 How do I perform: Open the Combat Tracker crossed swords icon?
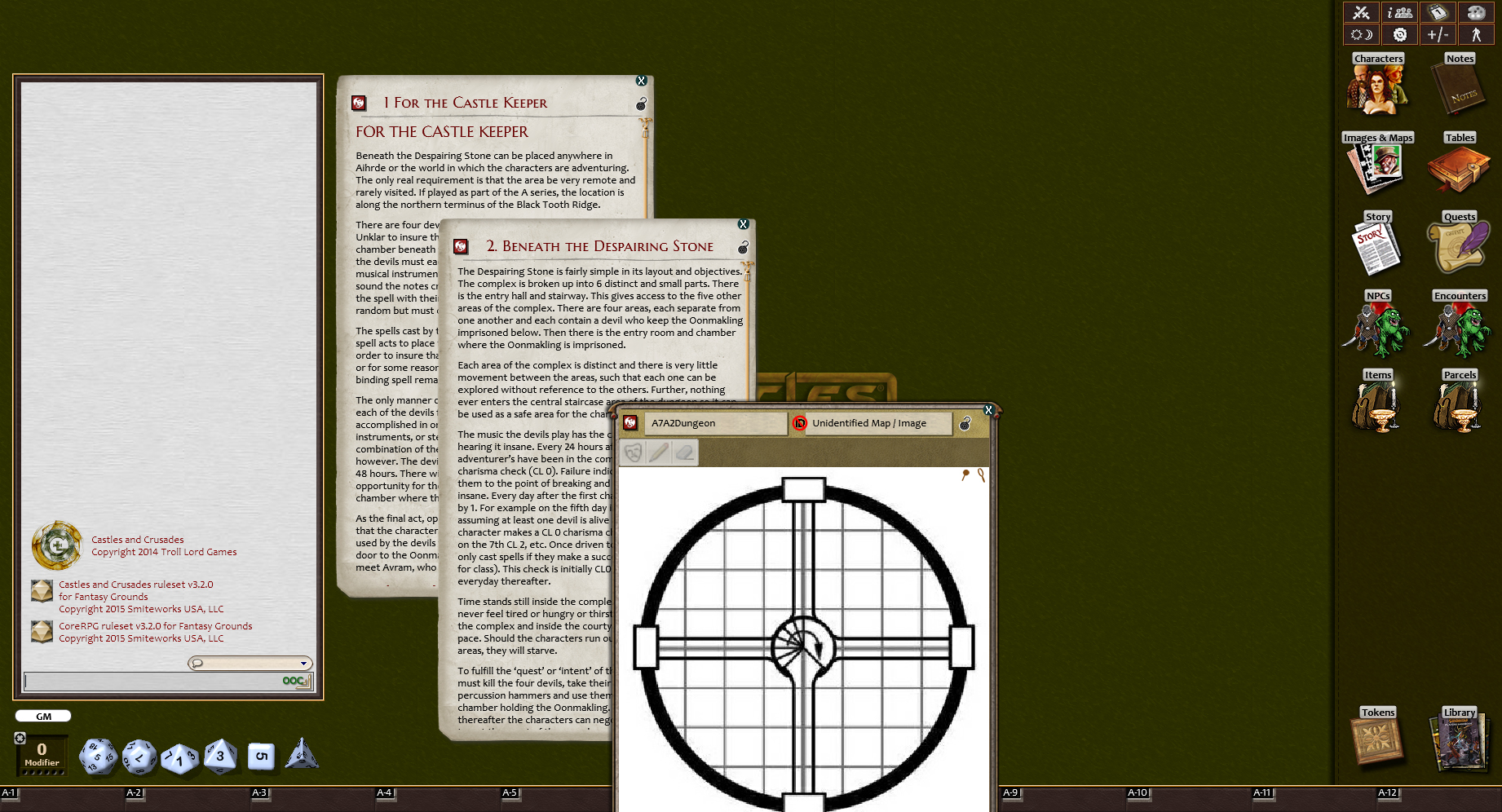tap(1361, 12)
